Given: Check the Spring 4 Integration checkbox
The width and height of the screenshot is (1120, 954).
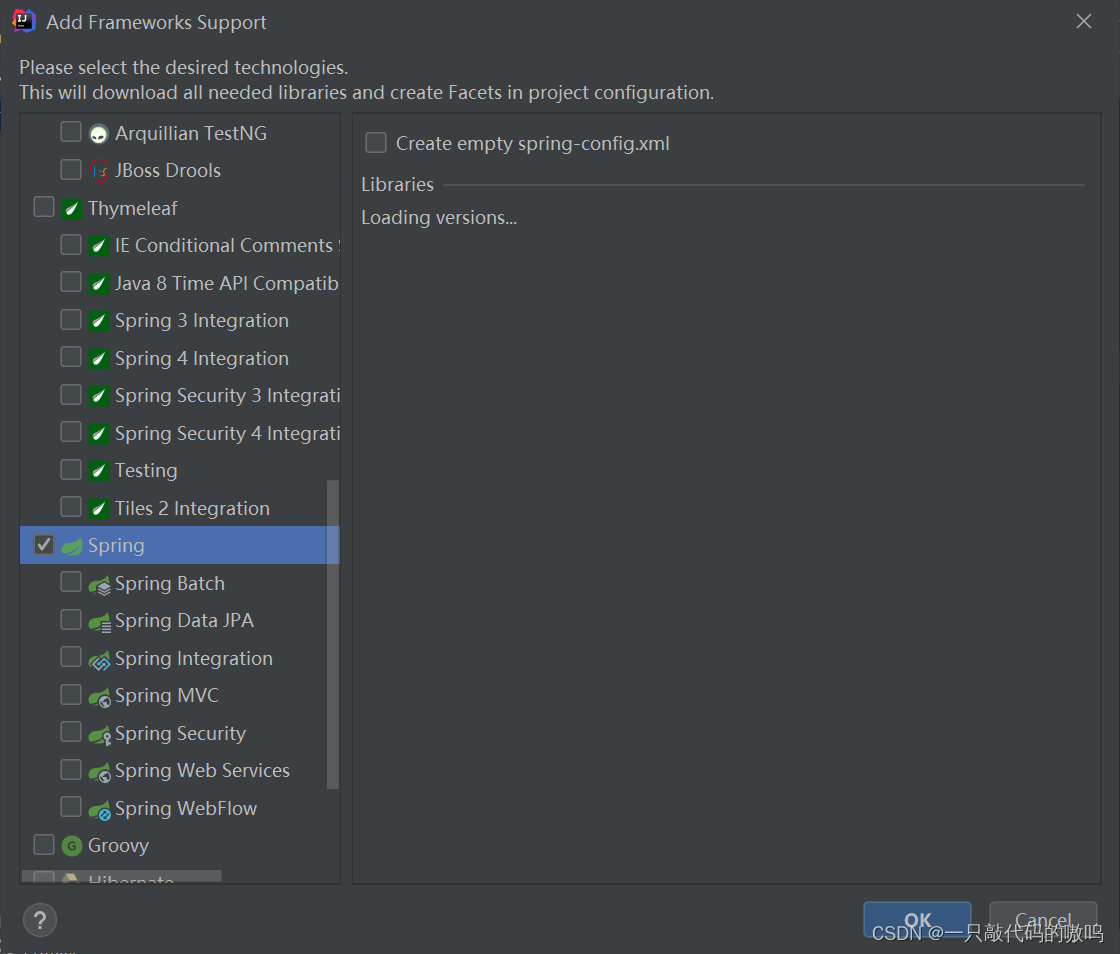Looking at the screenshot, I should (x=71, y=356).
